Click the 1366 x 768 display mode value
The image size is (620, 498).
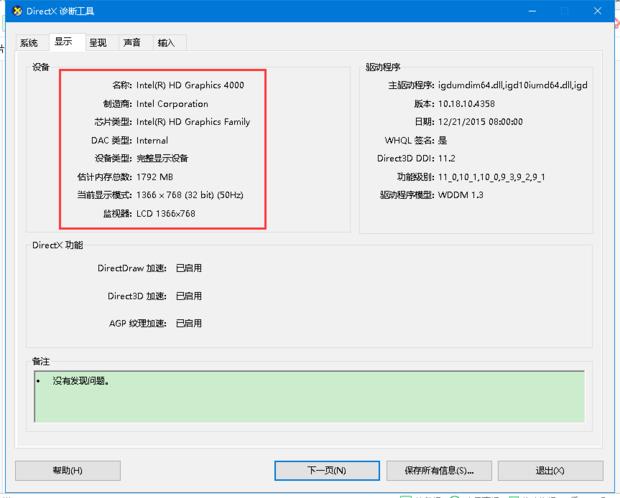190,194
